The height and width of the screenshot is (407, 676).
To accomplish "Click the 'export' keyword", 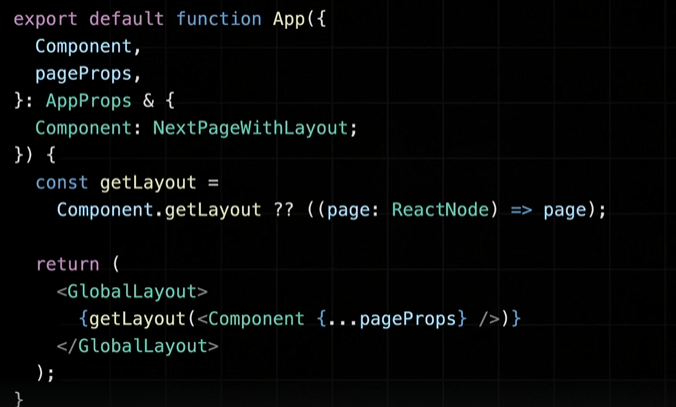I will (45, 20).
